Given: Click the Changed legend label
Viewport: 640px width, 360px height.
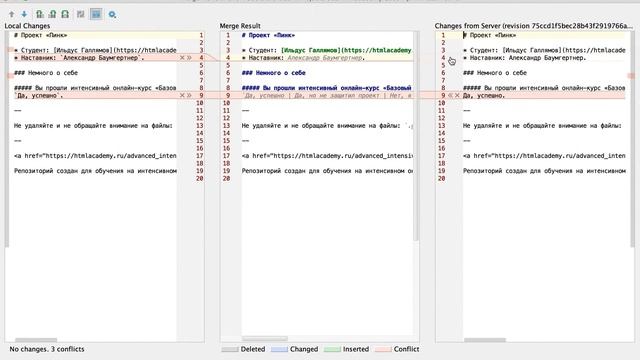Looking at the screenshot, I should (x=304, y=349).
